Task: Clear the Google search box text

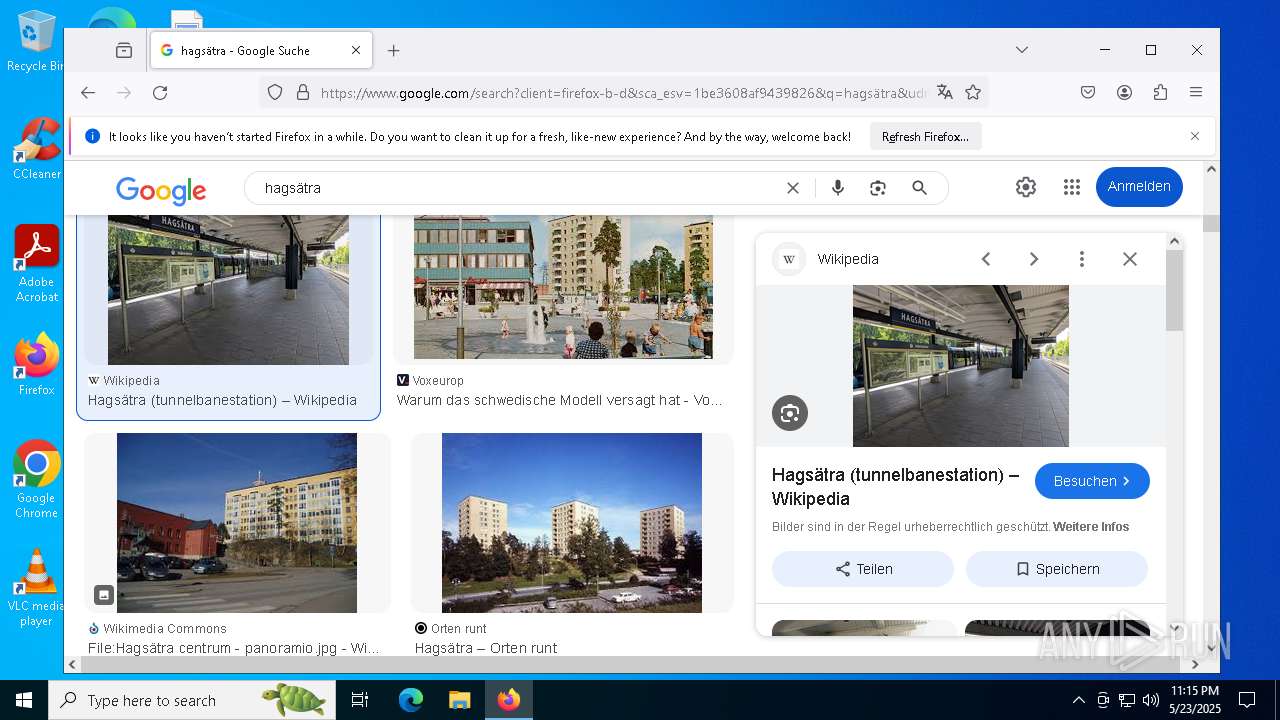Action: tap(793, 188)
